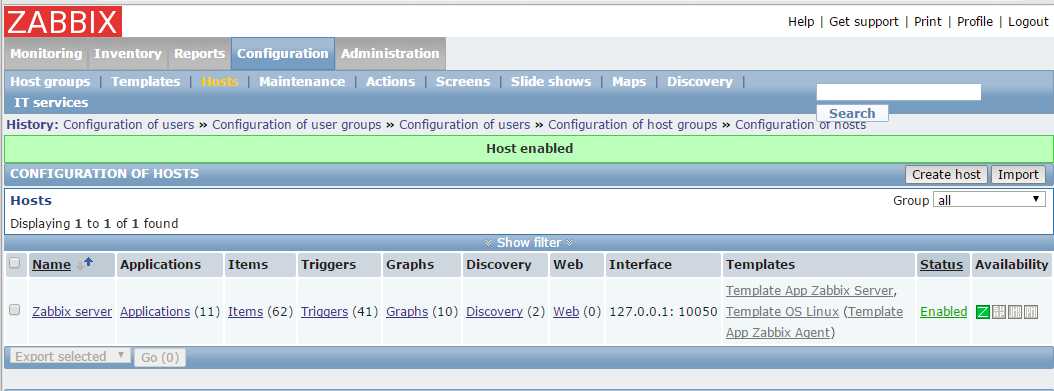Click the Print link
The height and width of the screenshot is (391, 1054).
928,21
